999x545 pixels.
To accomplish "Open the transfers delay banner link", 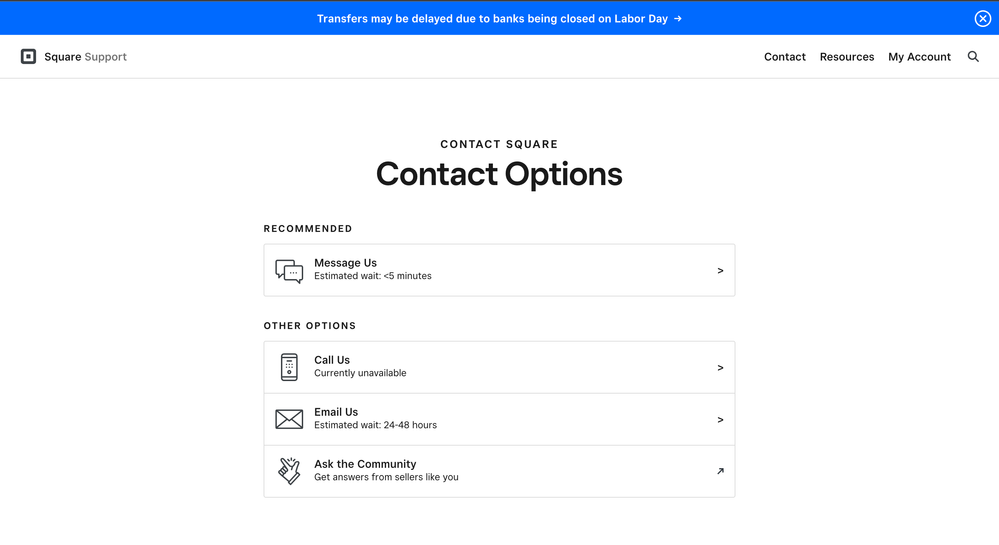I will pyautogui.click(x=499, y=19).
